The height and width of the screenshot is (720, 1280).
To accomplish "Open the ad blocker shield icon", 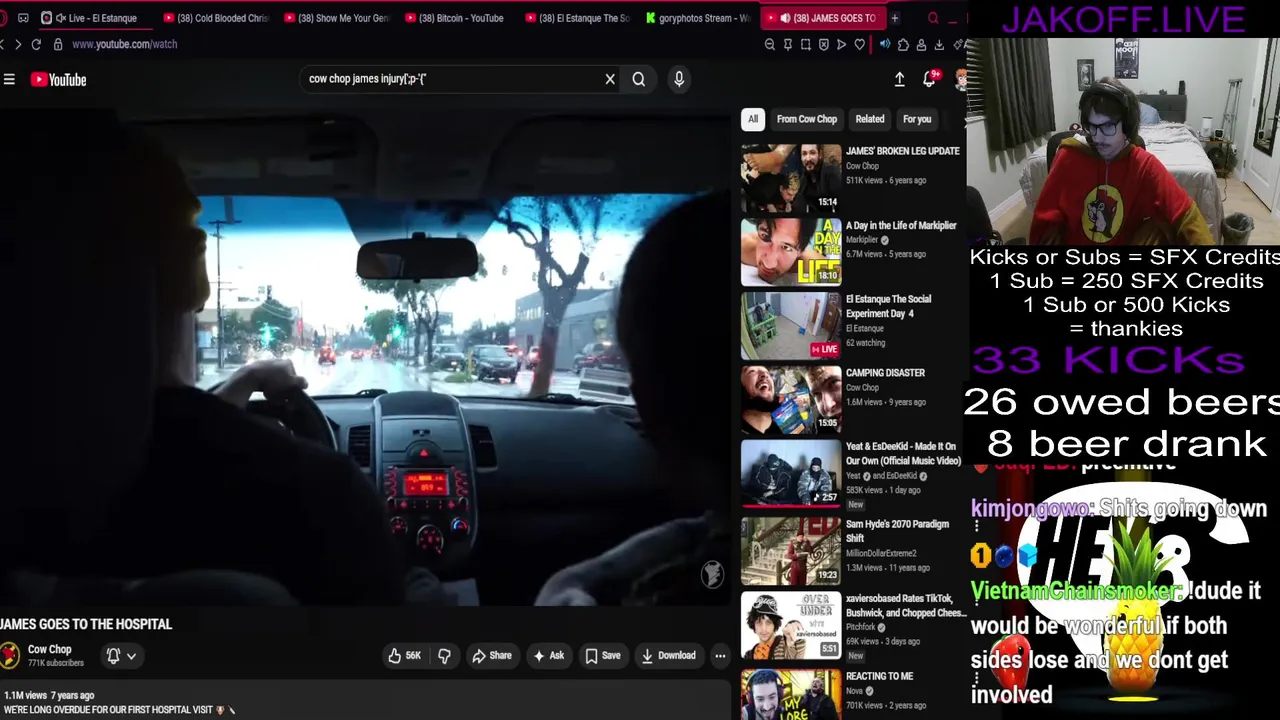I will tap(824, 44).
